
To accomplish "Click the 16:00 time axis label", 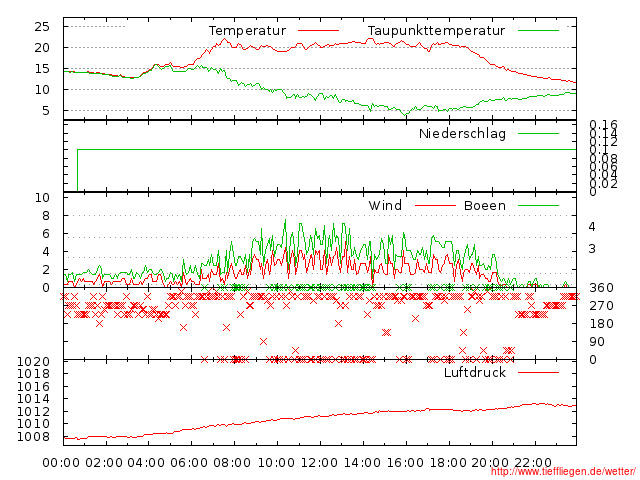I will coord(405,463).
